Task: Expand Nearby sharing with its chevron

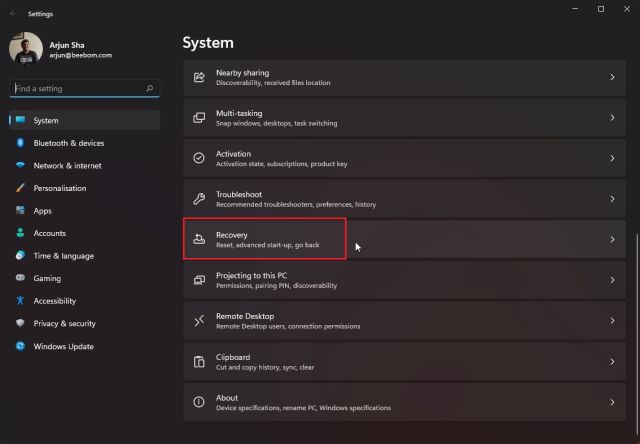Action: (x=612, y=77)
